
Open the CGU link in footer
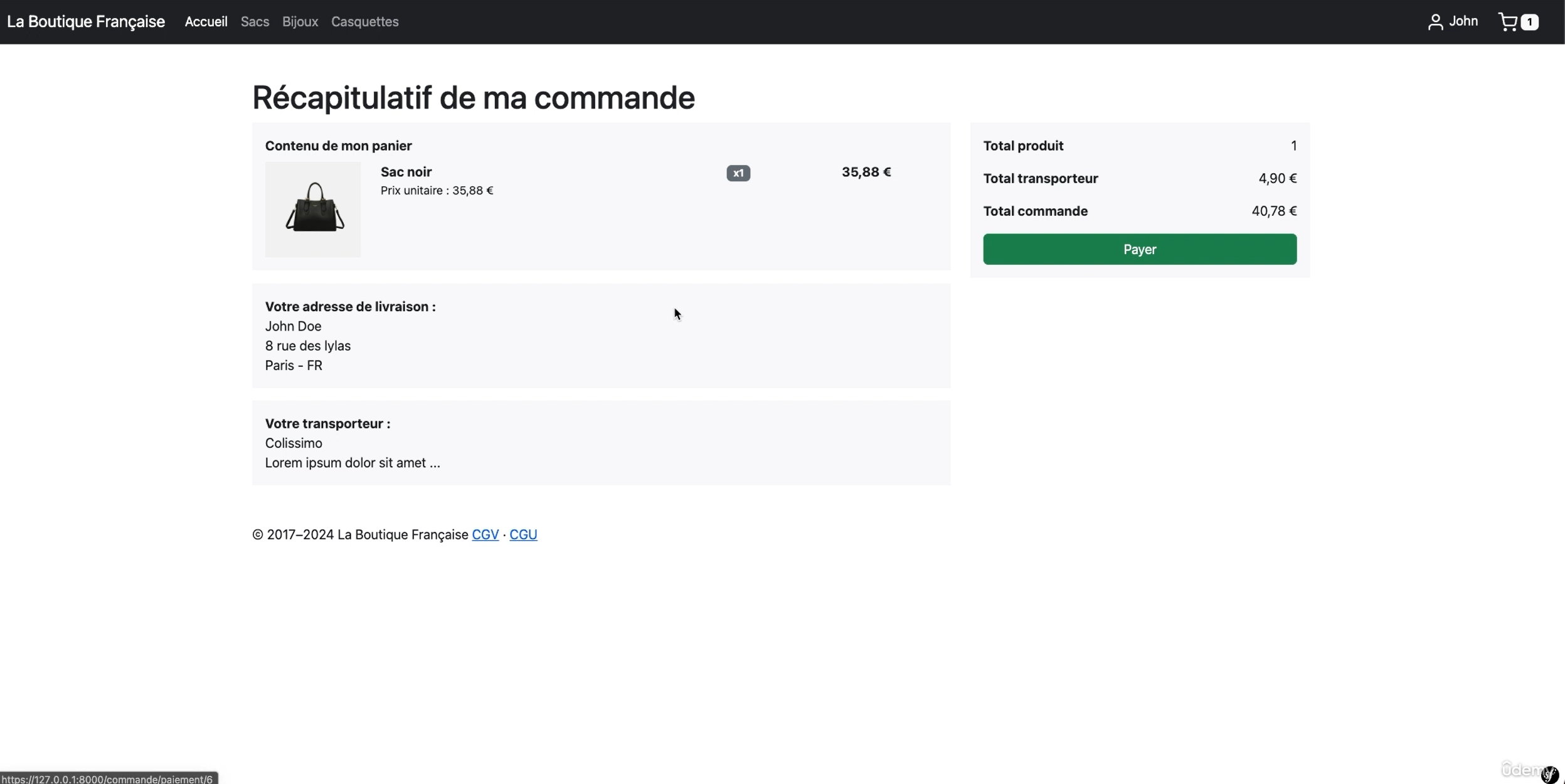(523, 534)
